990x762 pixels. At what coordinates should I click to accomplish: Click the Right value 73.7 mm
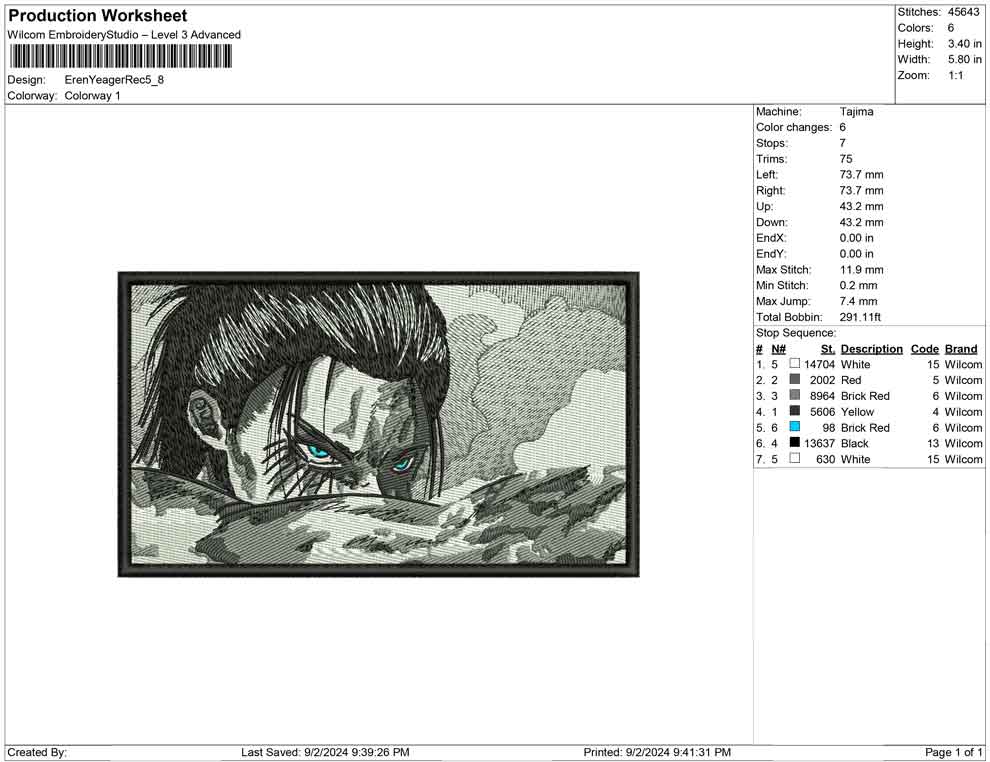862,190
